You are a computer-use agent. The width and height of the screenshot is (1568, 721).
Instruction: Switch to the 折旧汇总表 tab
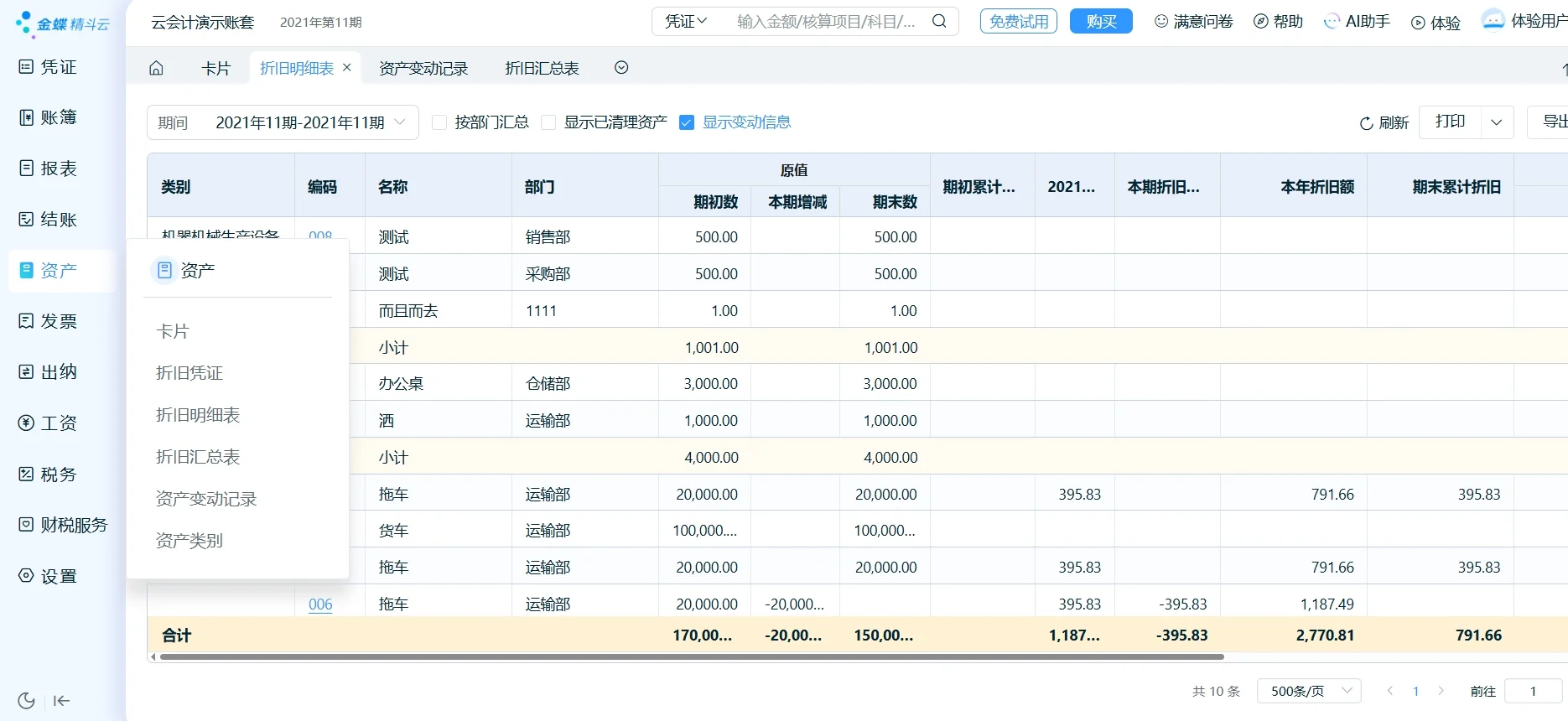[x=542, y=68]
